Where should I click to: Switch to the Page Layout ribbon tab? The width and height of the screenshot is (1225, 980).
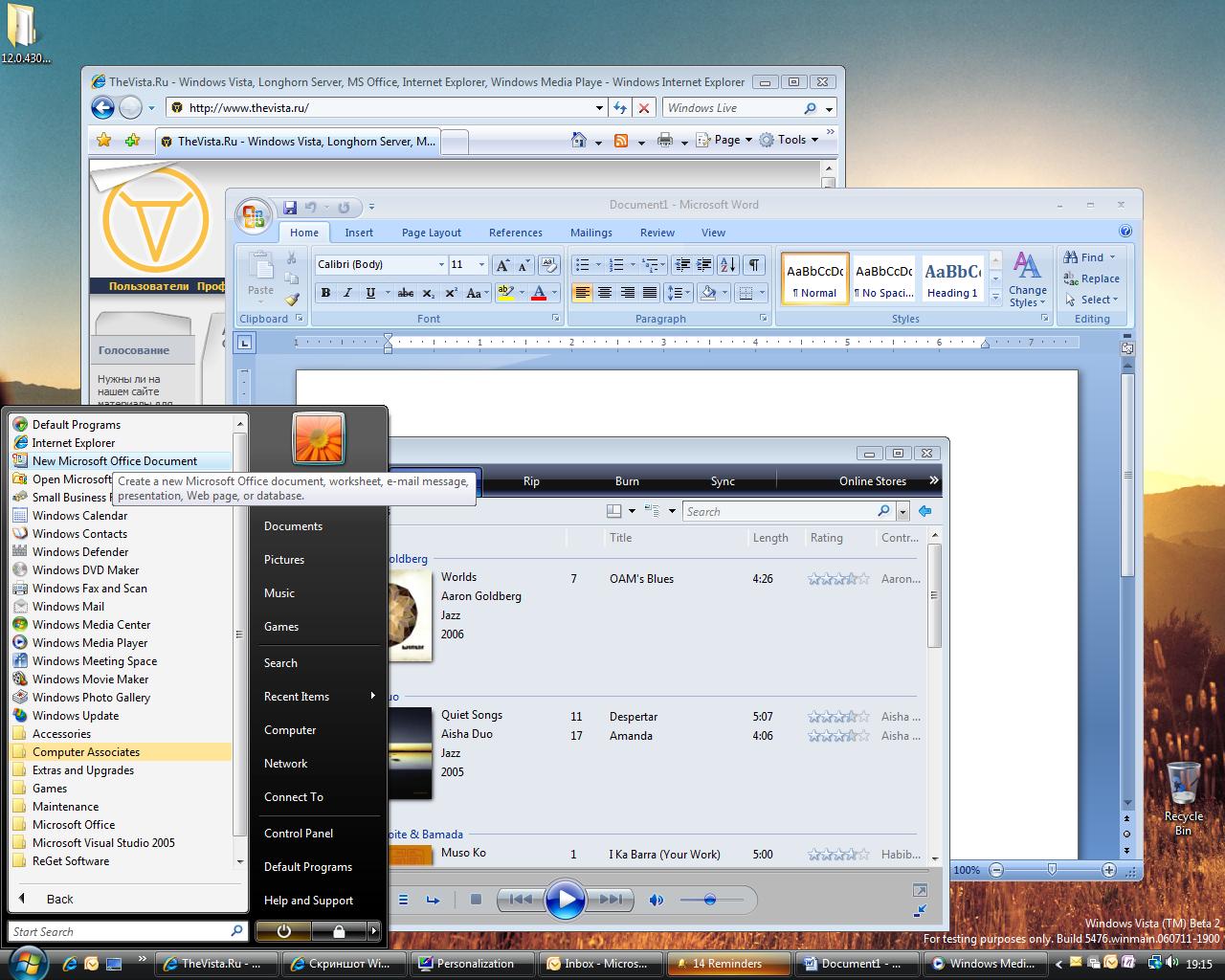click(x=432, y=233)
